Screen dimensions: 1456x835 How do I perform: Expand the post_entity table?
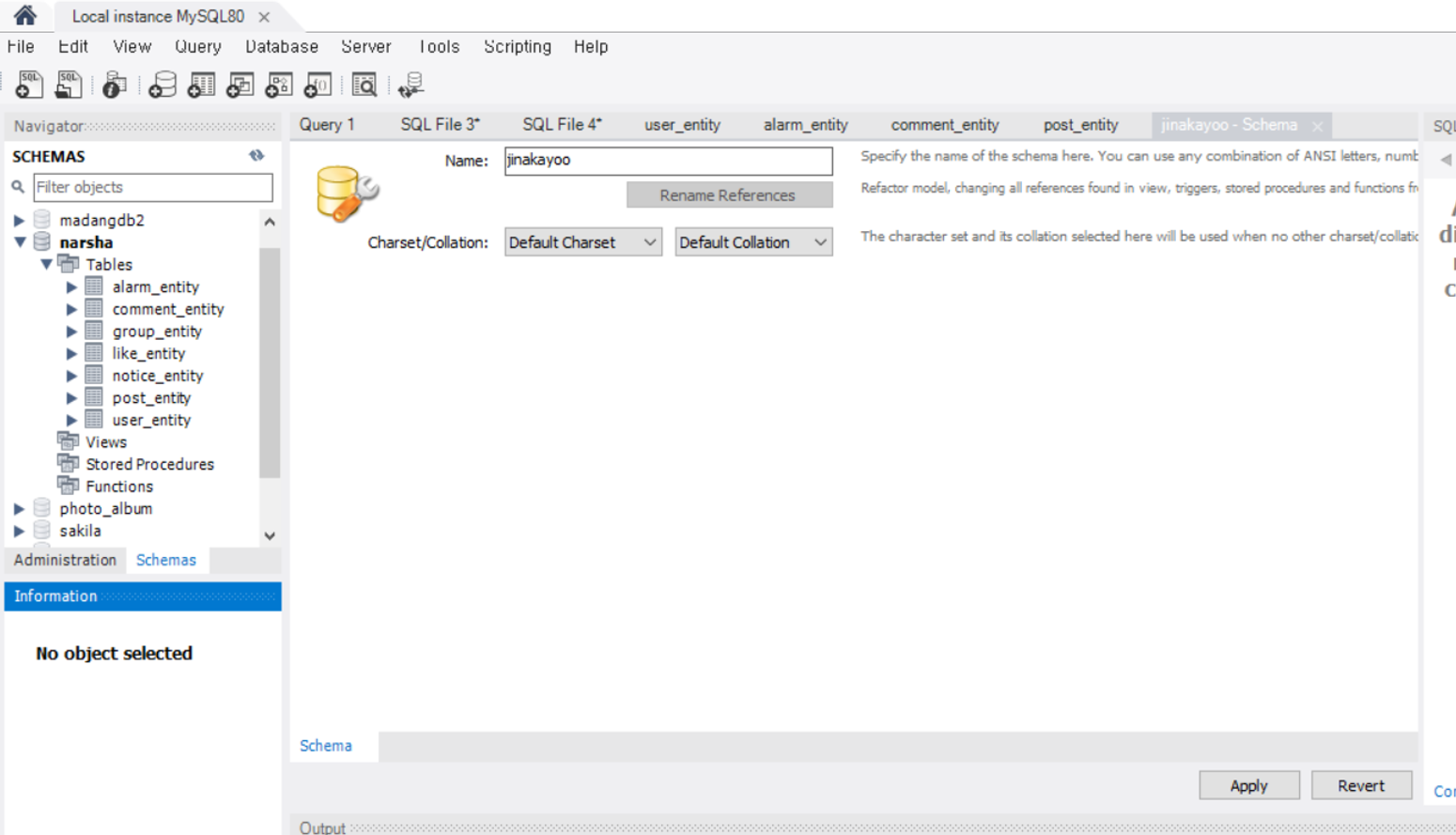coord(71,397)
